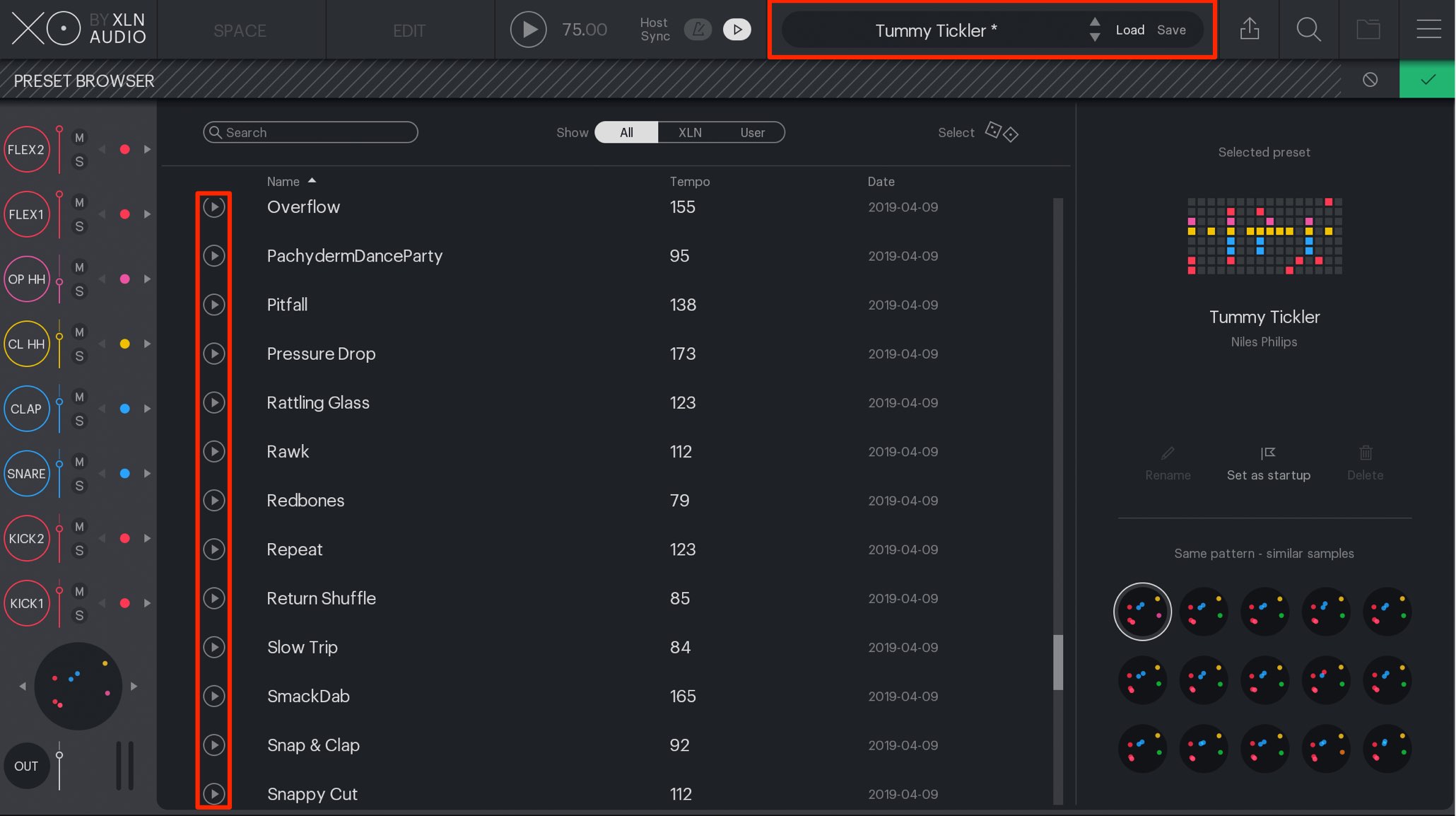The image size is (1456, 816).
Task: Mute the FLEX2 channel
Action: 79,138
